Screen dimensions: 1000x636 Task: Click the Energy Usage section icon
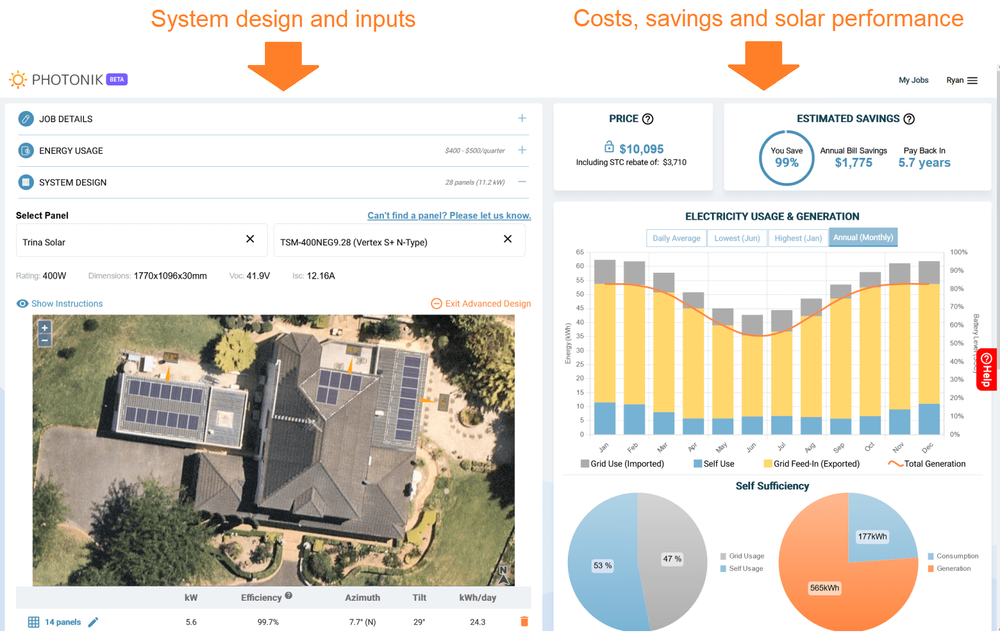click(x=25, y=152)
